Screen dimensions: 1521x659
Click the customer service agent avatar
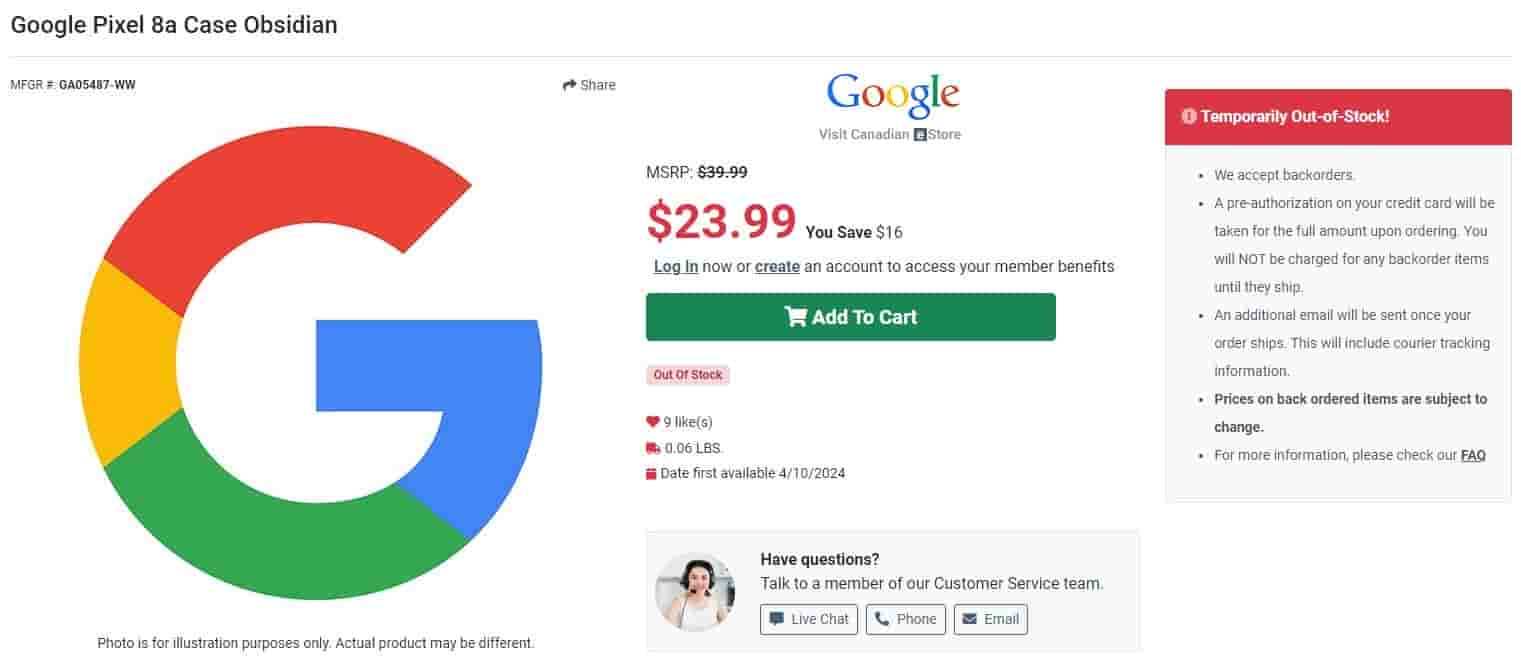[695, 592]
